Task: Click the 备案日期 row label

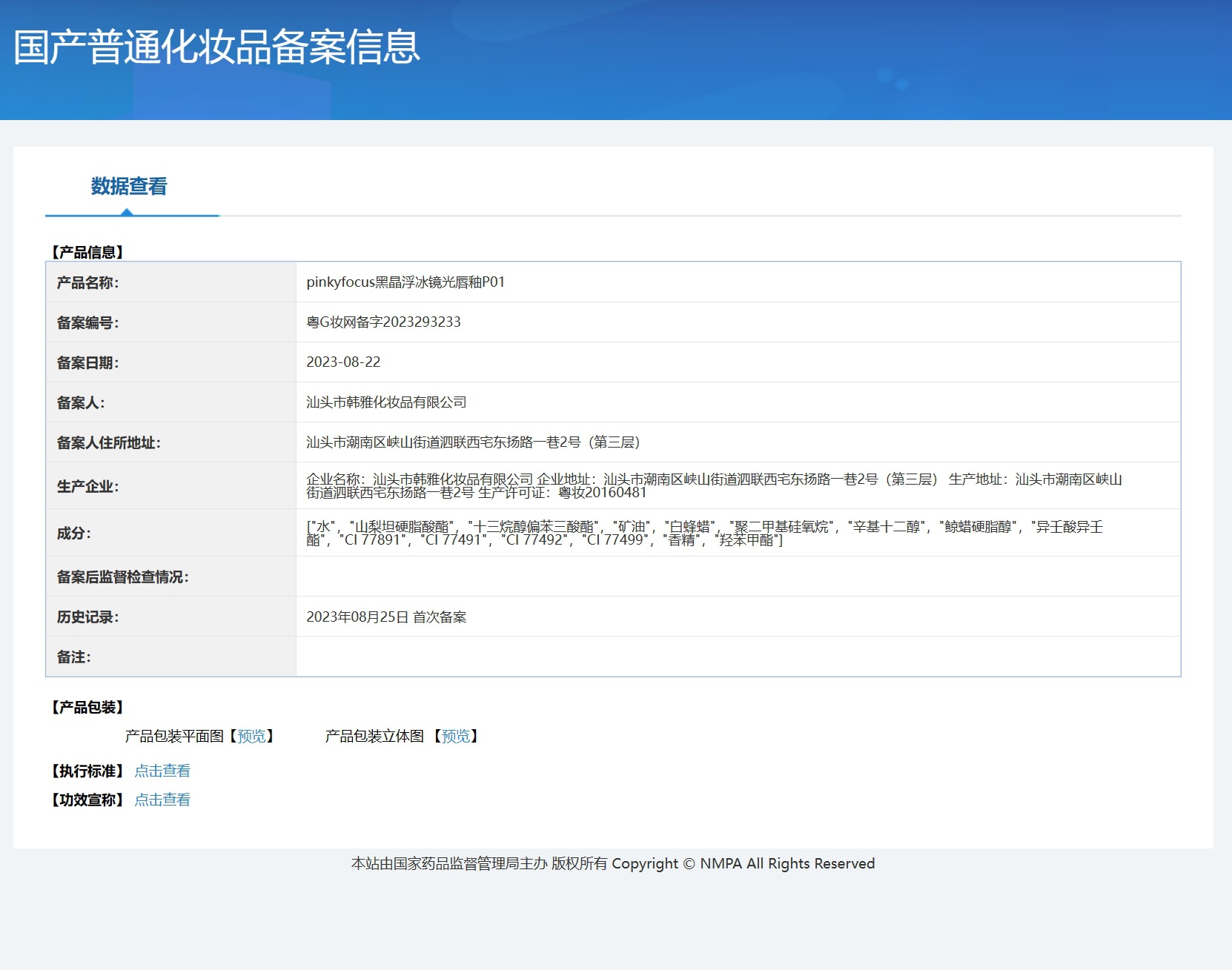Action: coord(87,362)
